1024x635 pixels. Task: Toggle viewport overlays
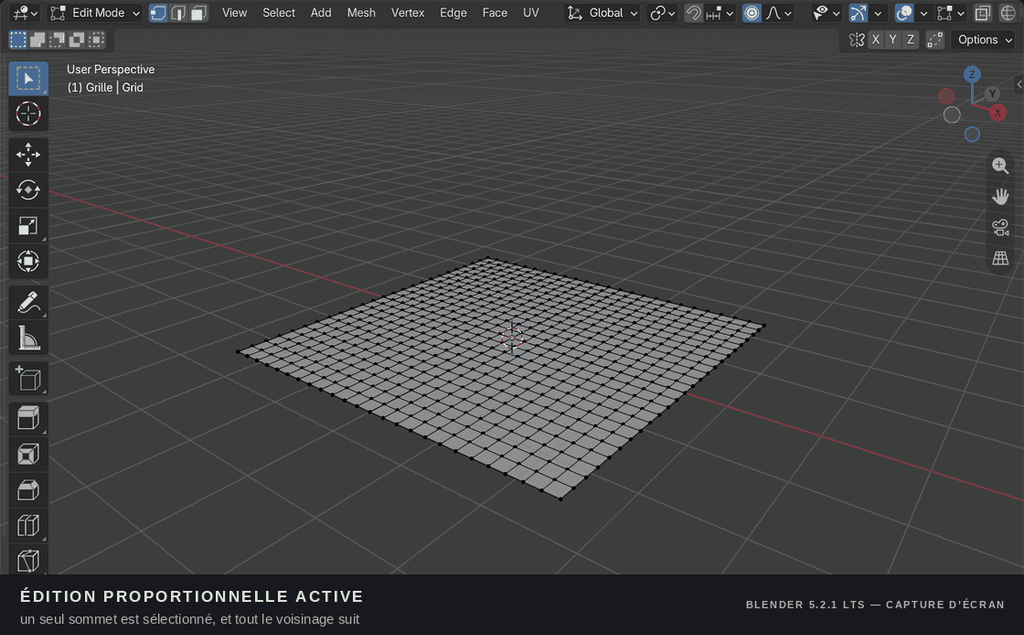(904, 13)
